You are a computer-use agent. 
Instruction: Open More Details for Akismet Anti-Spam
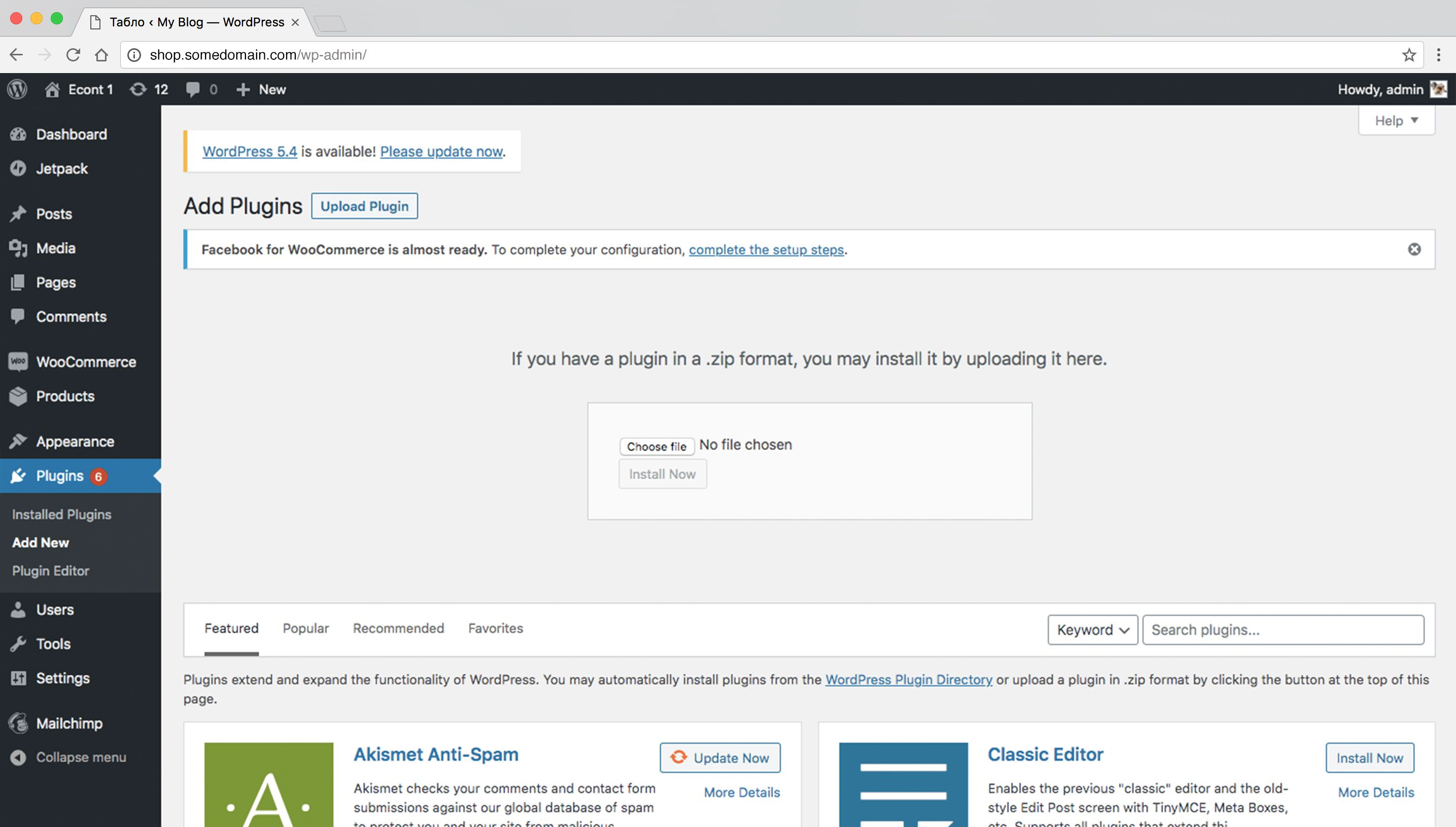[x=742, y=792]
